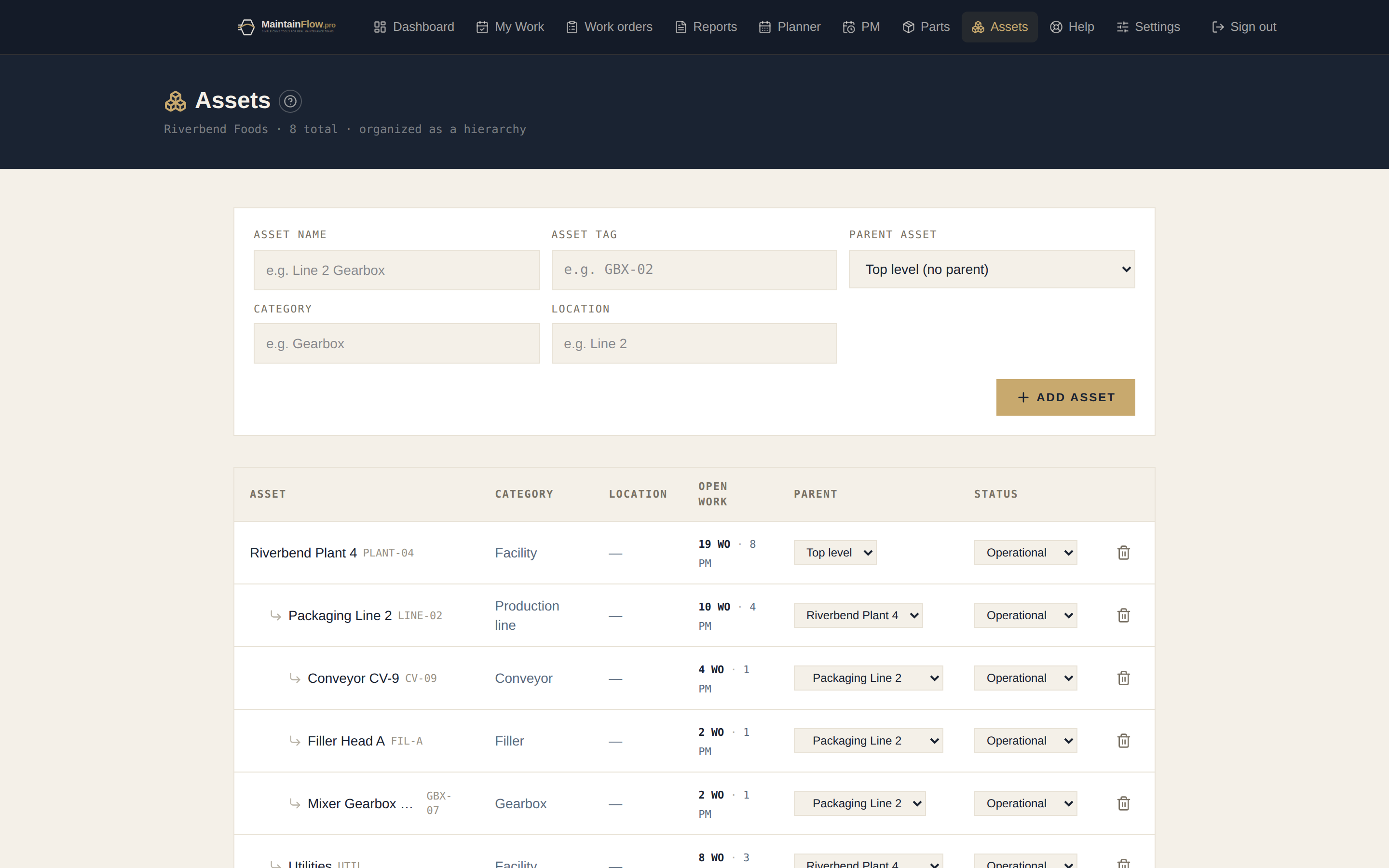Focus the Asset Tag input field
The width and height of the screenshot is (1389, 868).
tap(694, 270)
